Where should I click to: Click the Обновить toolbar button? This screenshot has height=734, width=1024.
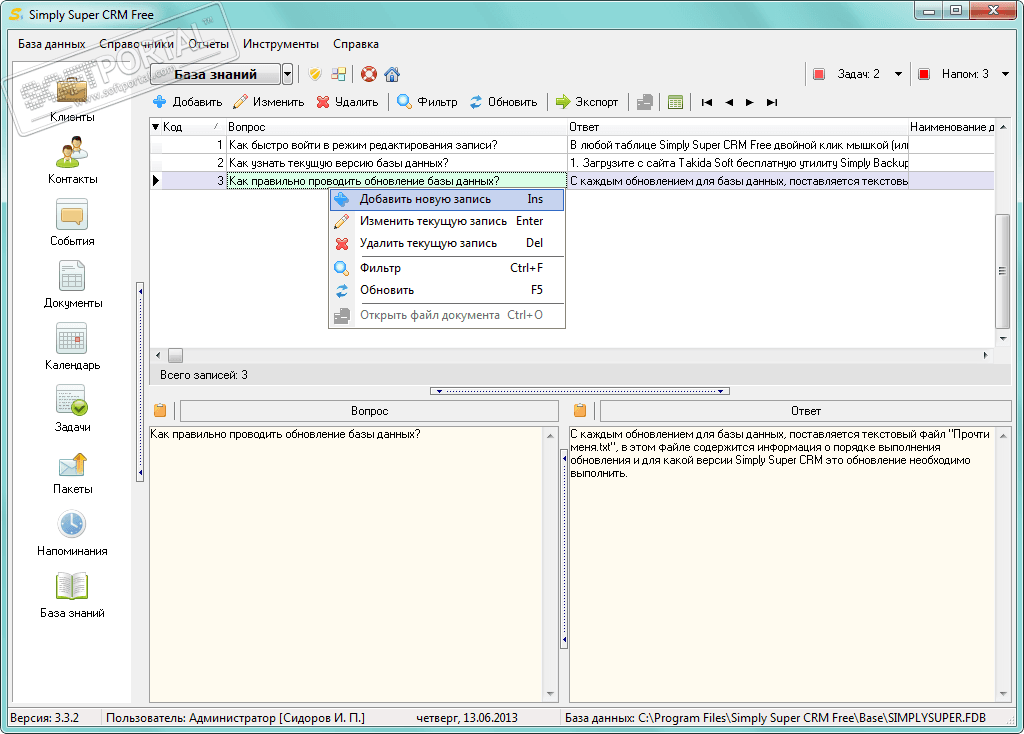504,102
